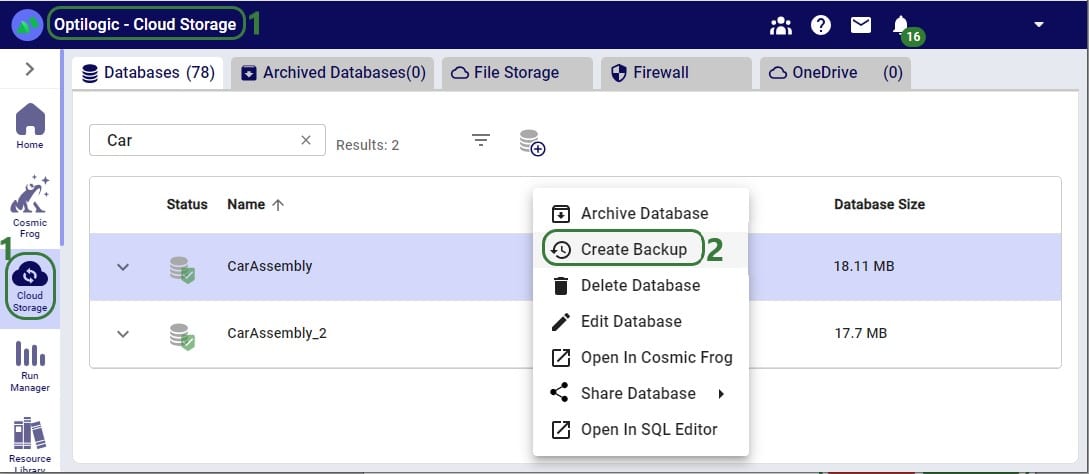Expand the left navigation sidebar
Viewport: 1089px width, 474px height.
click(30, 69)
